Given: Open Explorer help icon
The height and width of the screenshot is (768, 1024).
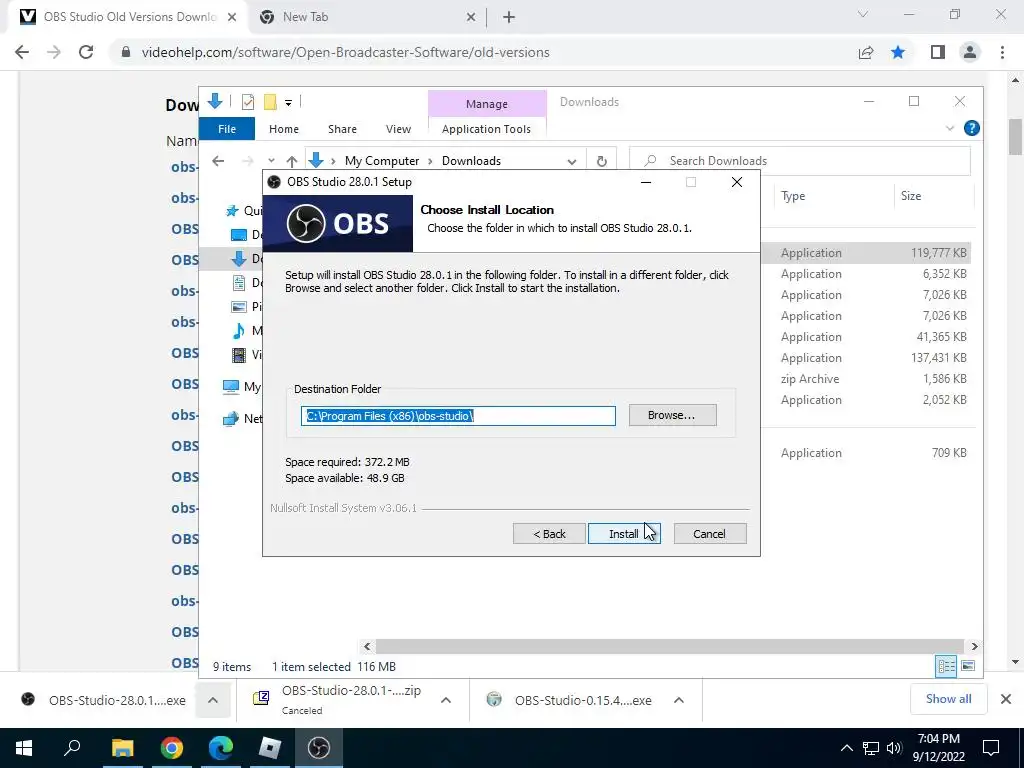Looking at the screenshot, I should click(x=971, y=128).
